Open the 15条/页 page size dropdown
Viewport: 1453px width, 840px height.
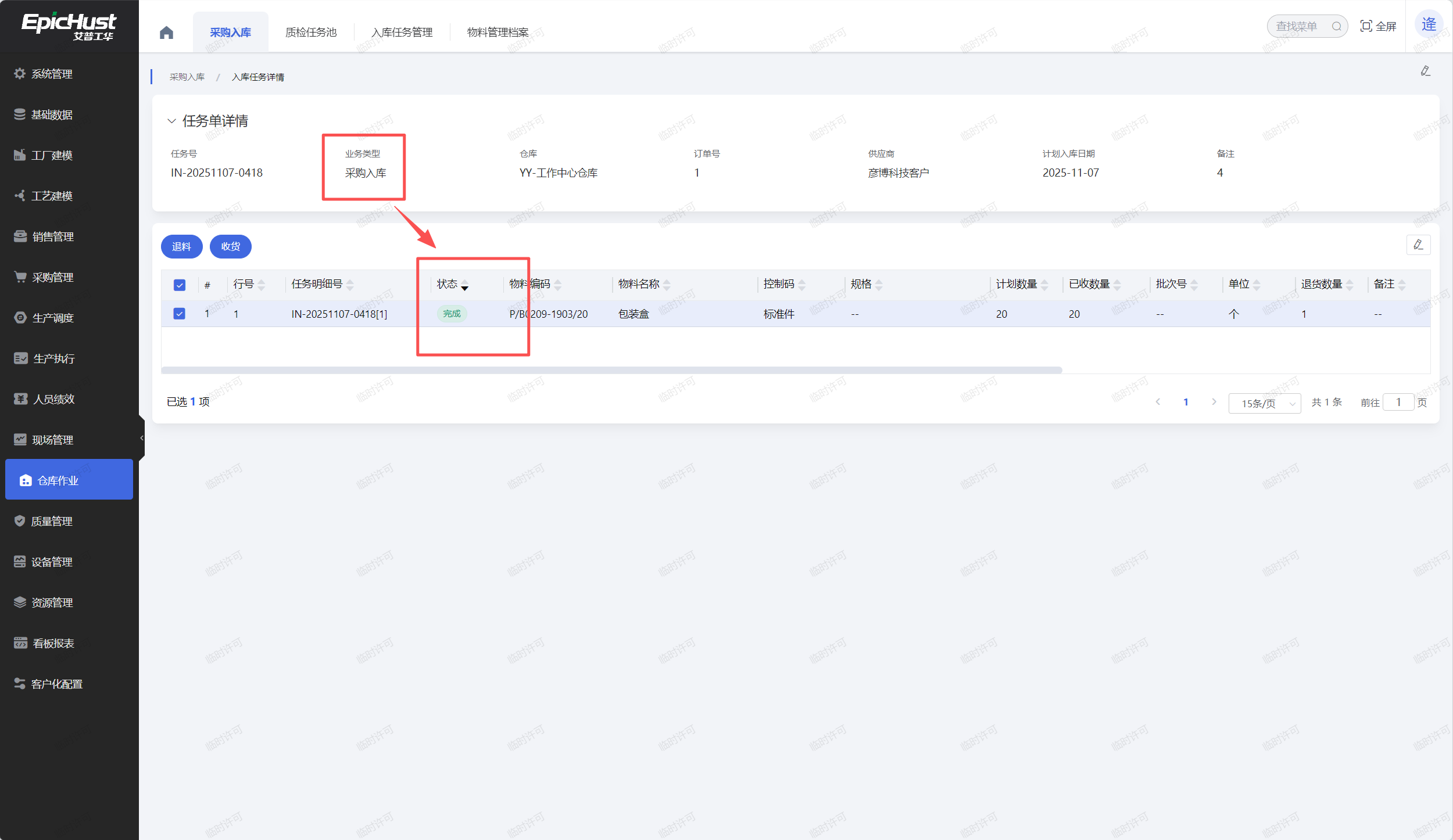point(1265,403)
